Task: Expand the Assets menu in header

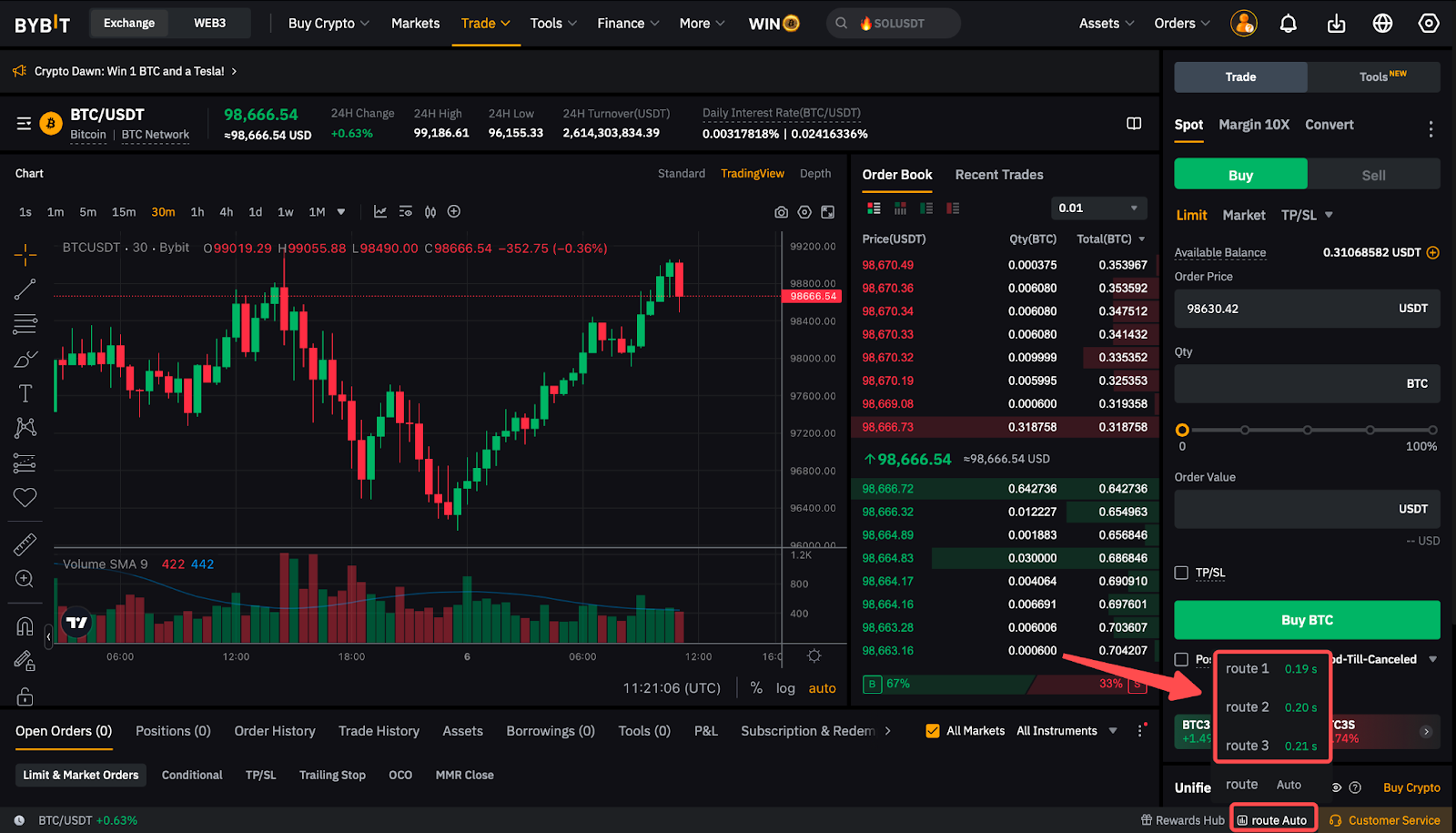Action: click(1106, 24)
